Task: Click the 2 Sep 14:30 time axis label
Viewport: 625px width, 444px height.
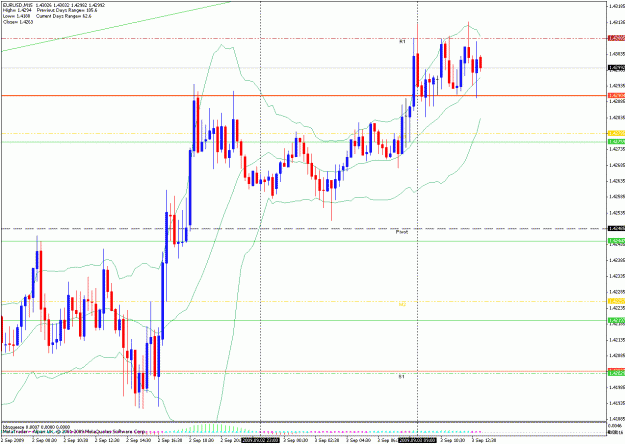Action: [x=137, y=440]
